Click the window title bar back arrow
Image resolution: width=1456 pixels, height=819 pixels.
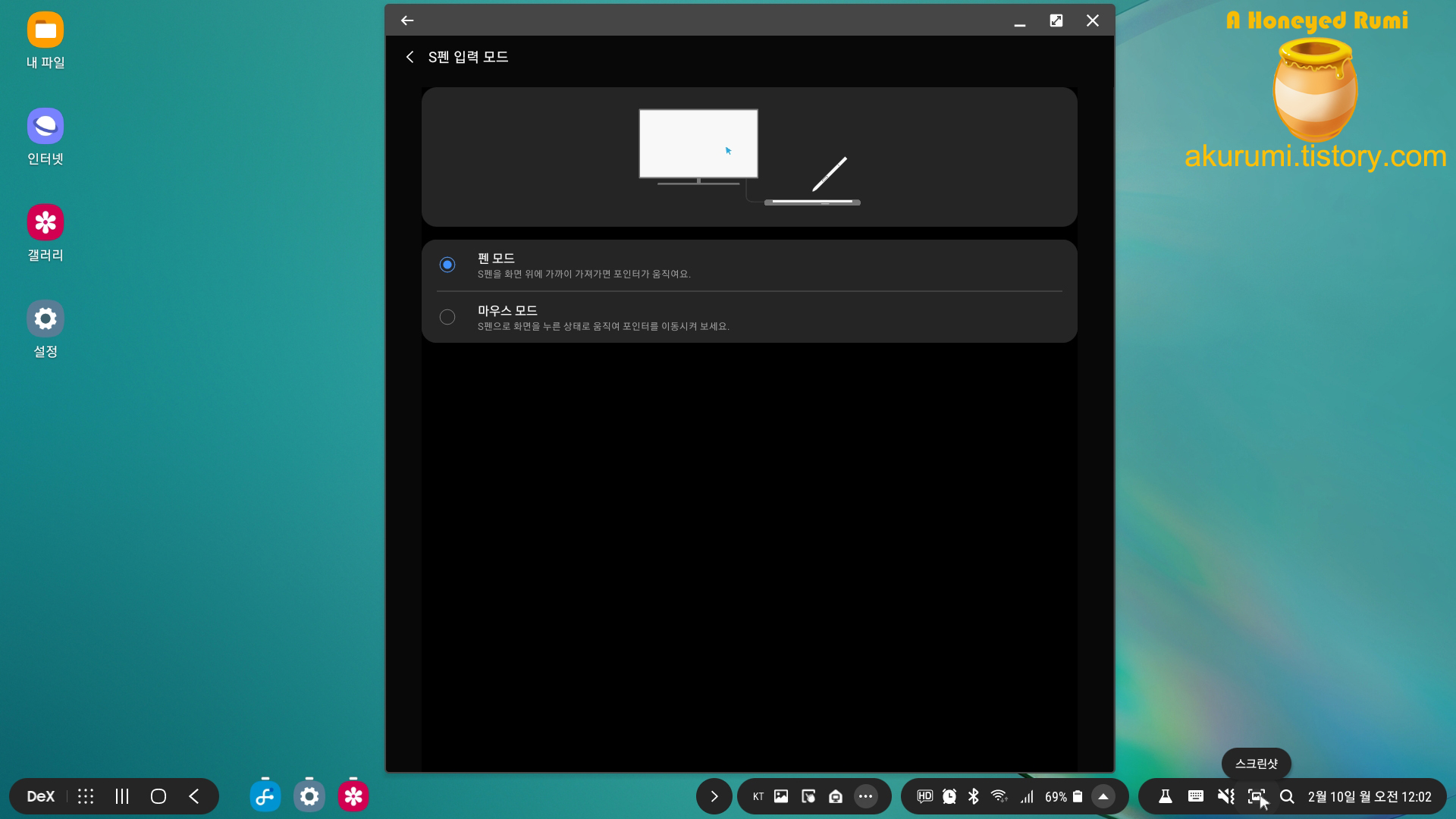pos(407,20)
